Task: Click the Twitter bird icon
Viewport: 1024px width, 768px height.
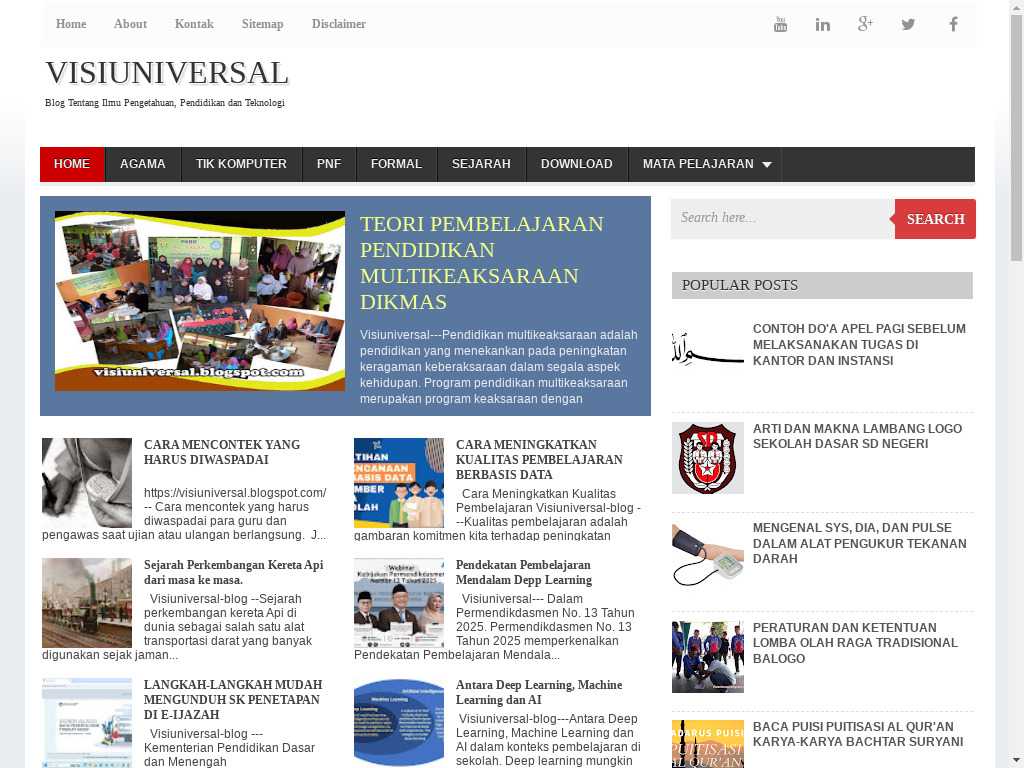Action: point(908,24)
